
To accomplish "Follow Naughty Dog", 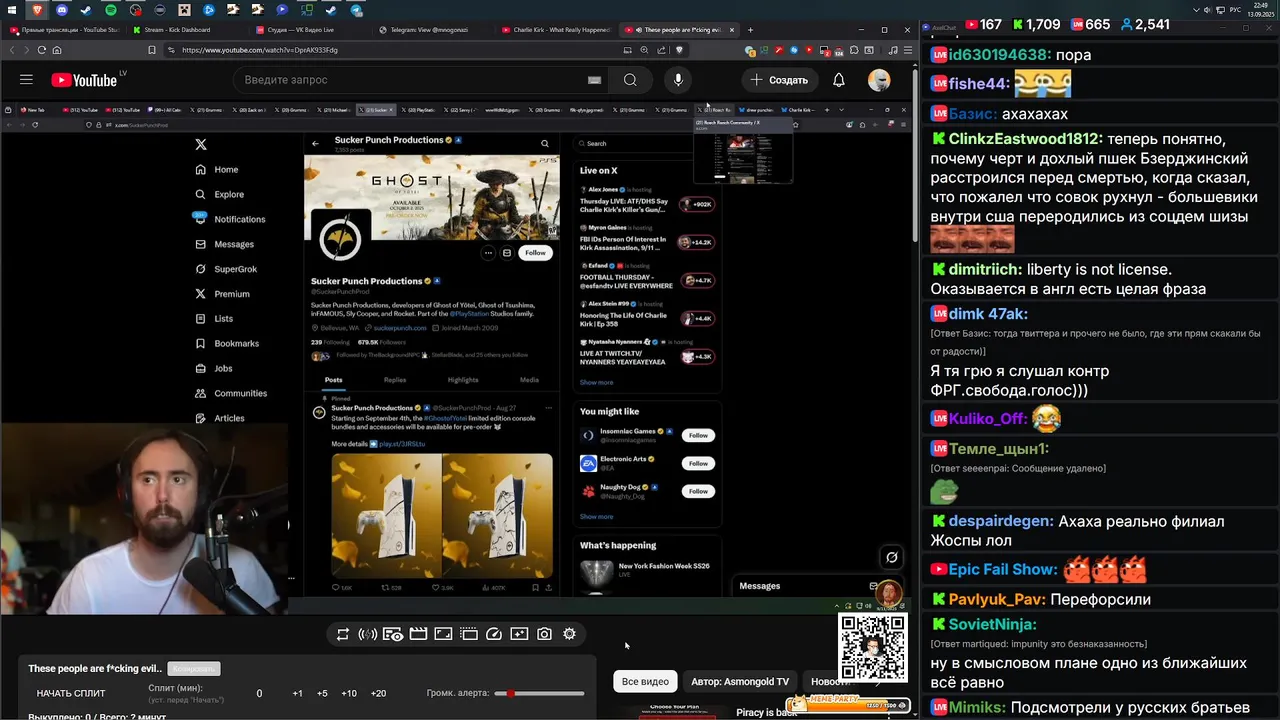I will tap(698, 491).
